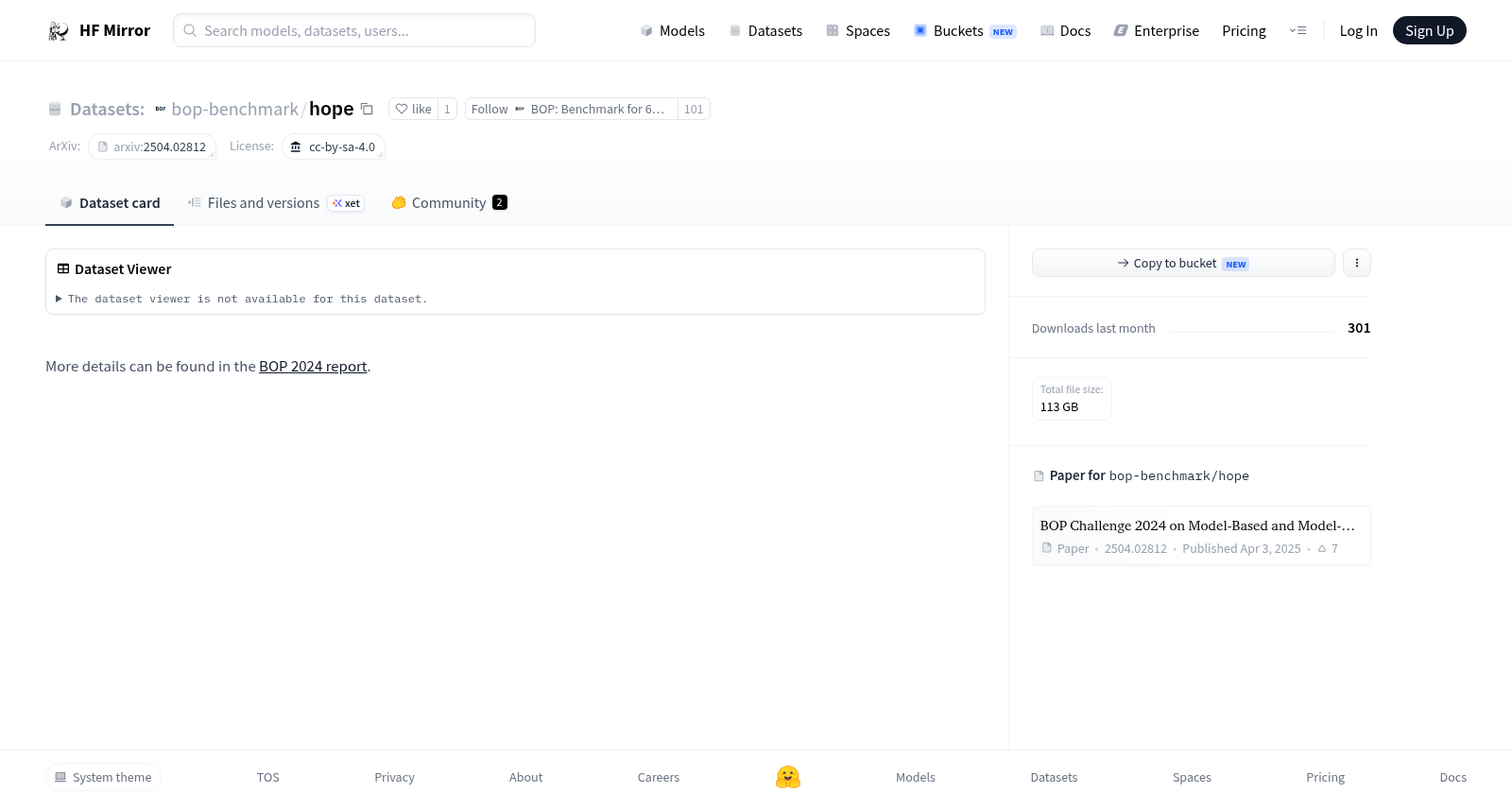
Task: Click the NEW badge beside Buckets
Action: click(x=1003, y=32)
